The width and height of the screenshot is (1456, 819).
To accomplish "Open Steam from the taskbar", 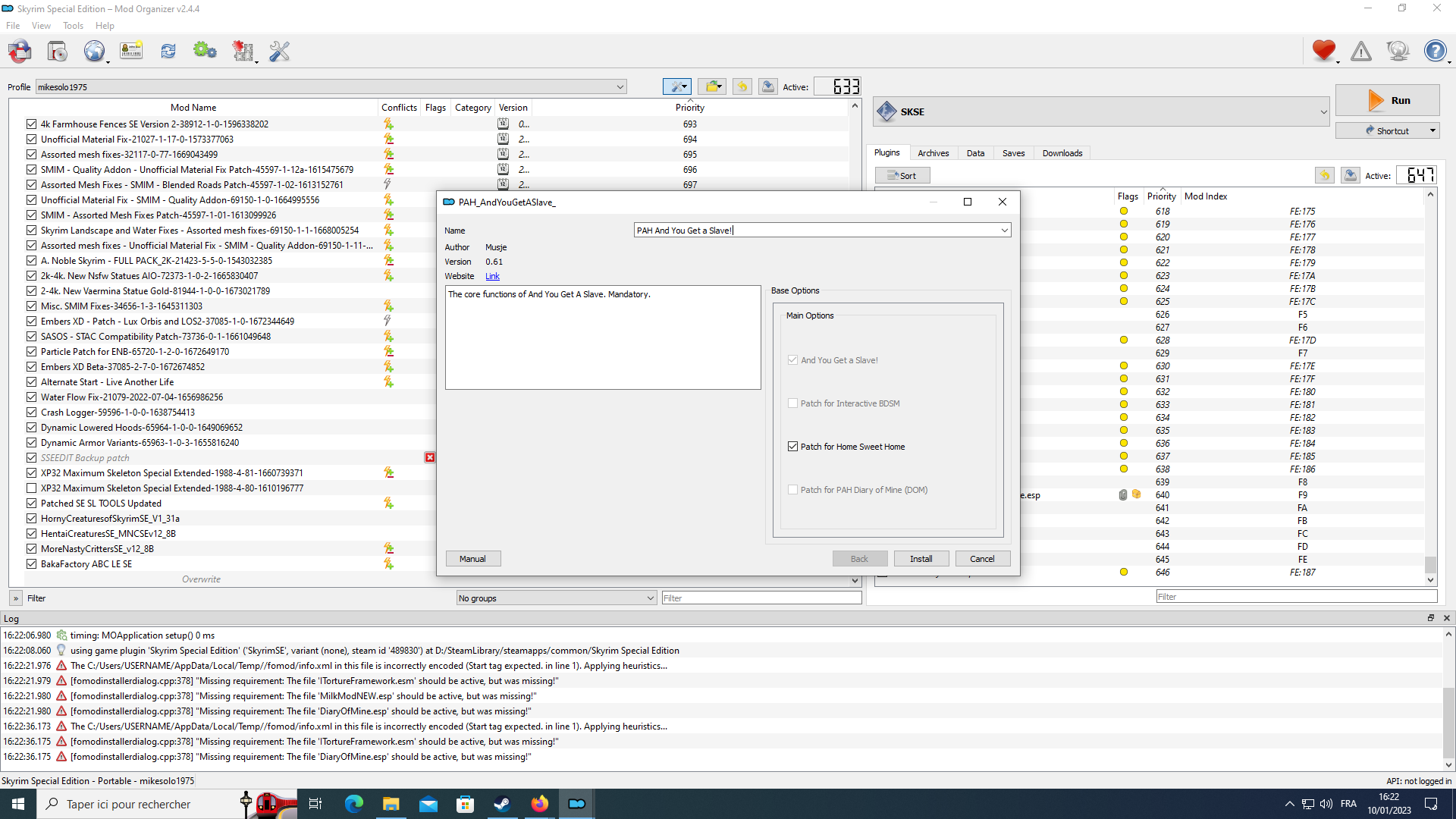I will [502, 804].
